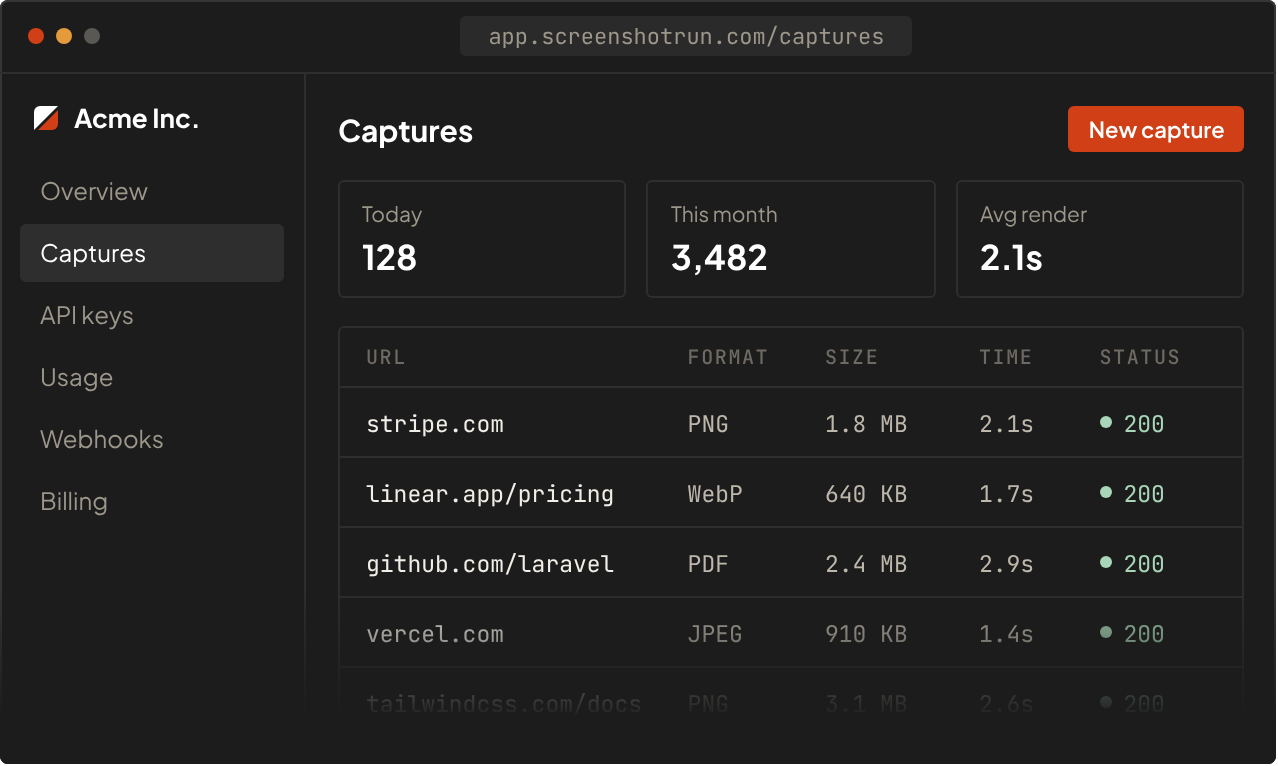Sort by the TIME column header

[1006, 357]
